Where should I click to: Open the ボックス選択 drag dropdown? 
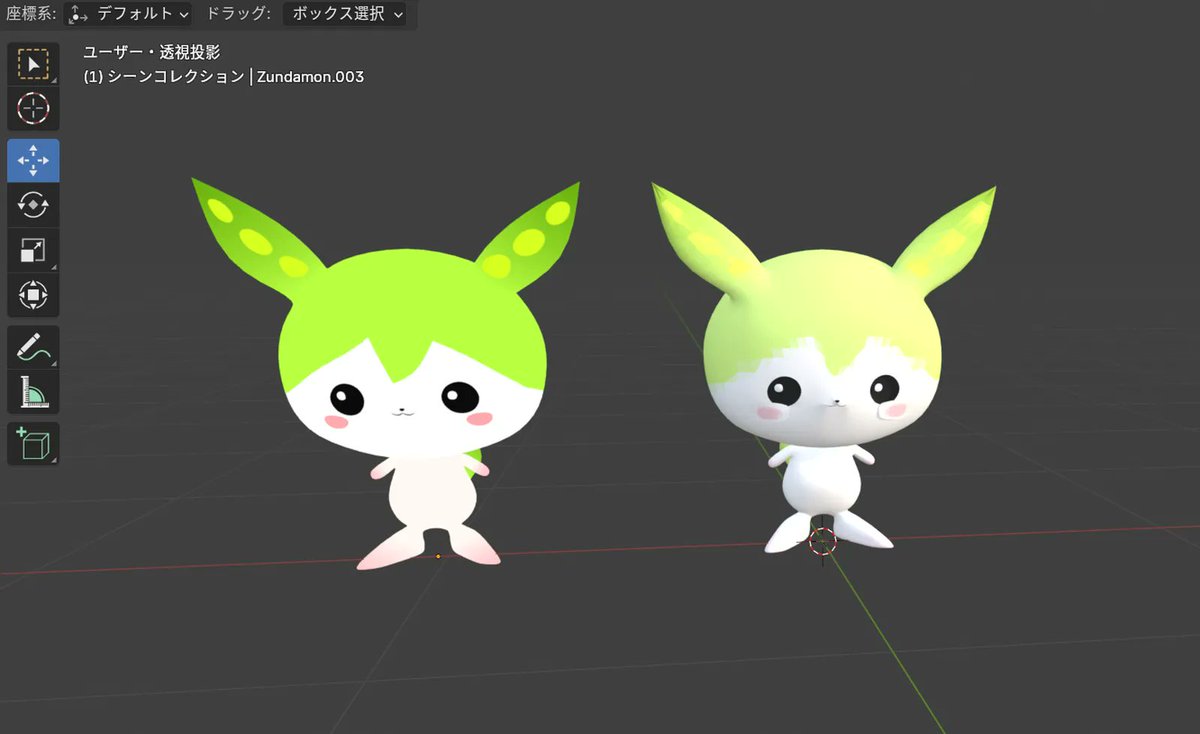[x=346, y=14]
